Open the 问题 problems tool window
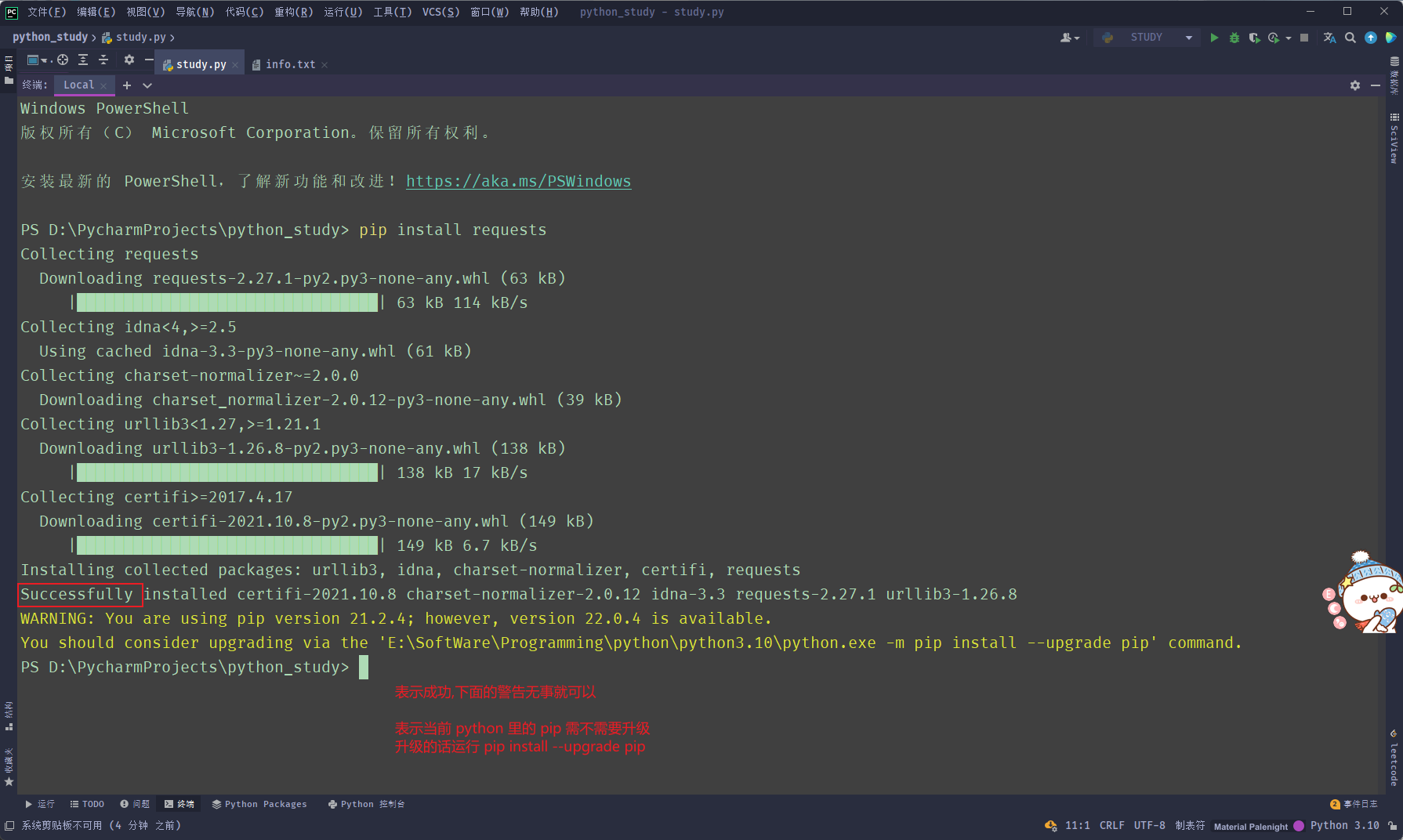The height and width of the screenshot is (840, 1403). [135, 804]
